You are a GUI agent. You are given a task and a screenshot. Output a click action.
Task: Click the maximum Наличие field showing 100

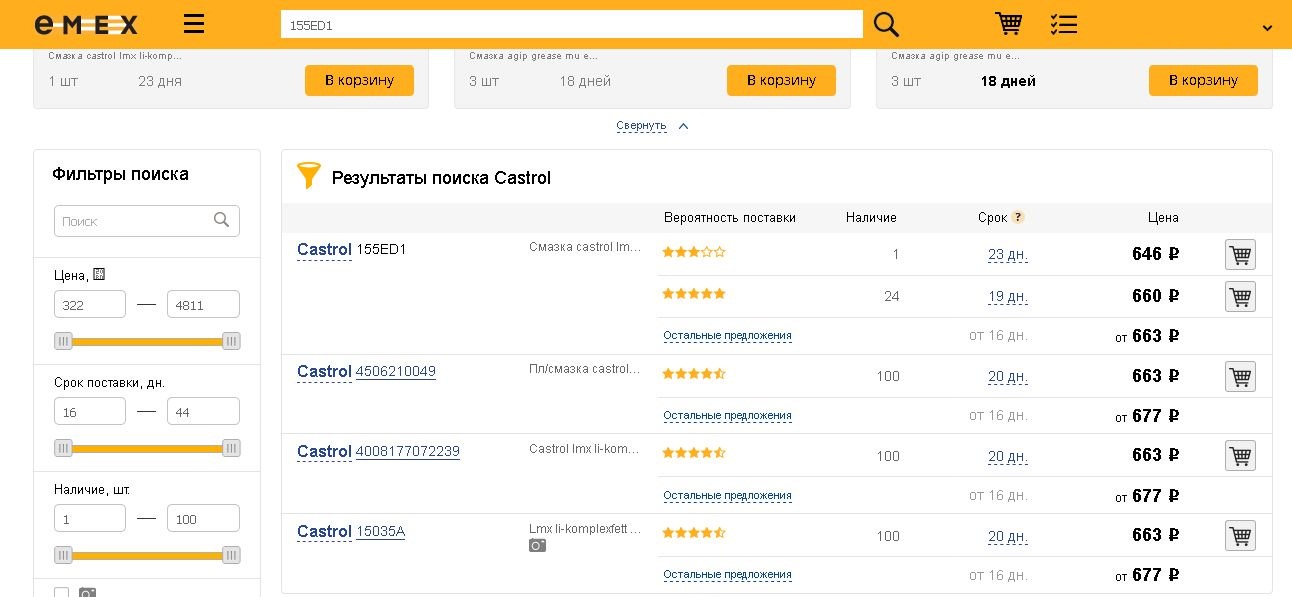click(203, 518)
